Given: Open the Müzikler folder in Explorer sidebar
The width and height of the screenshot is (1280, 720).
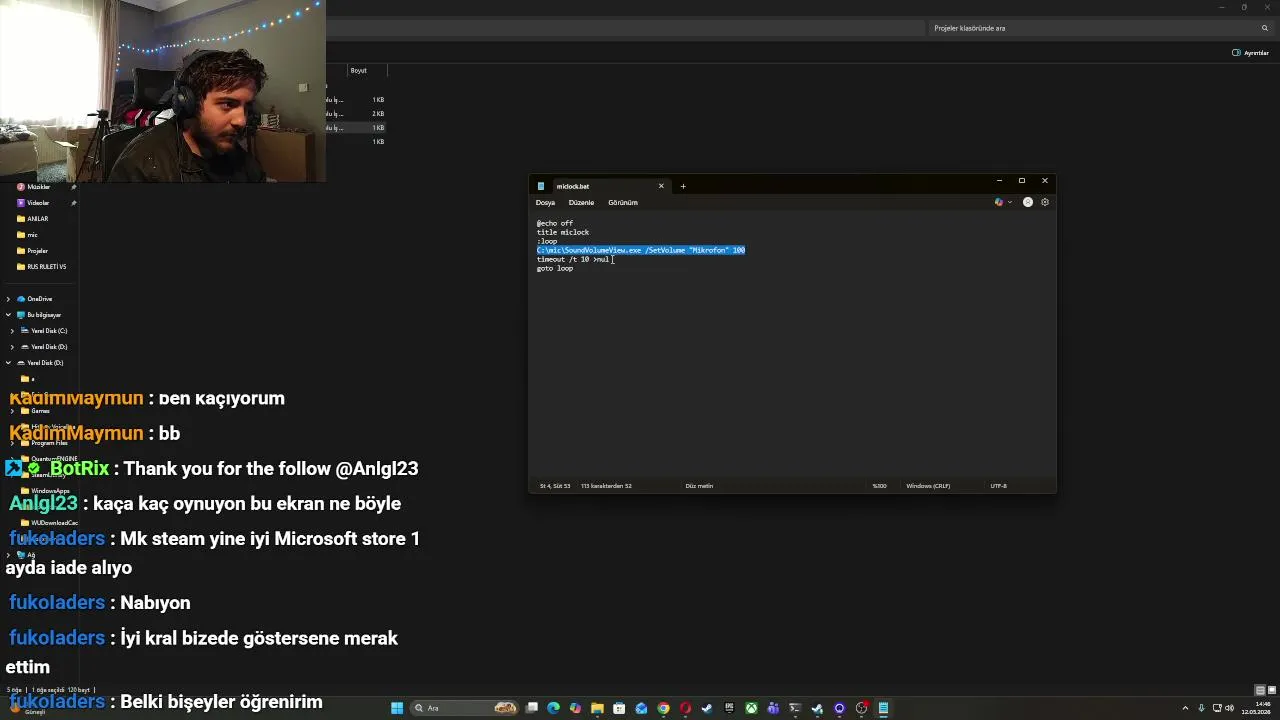Looking at the screenshot, I should (x=38, y=187).
